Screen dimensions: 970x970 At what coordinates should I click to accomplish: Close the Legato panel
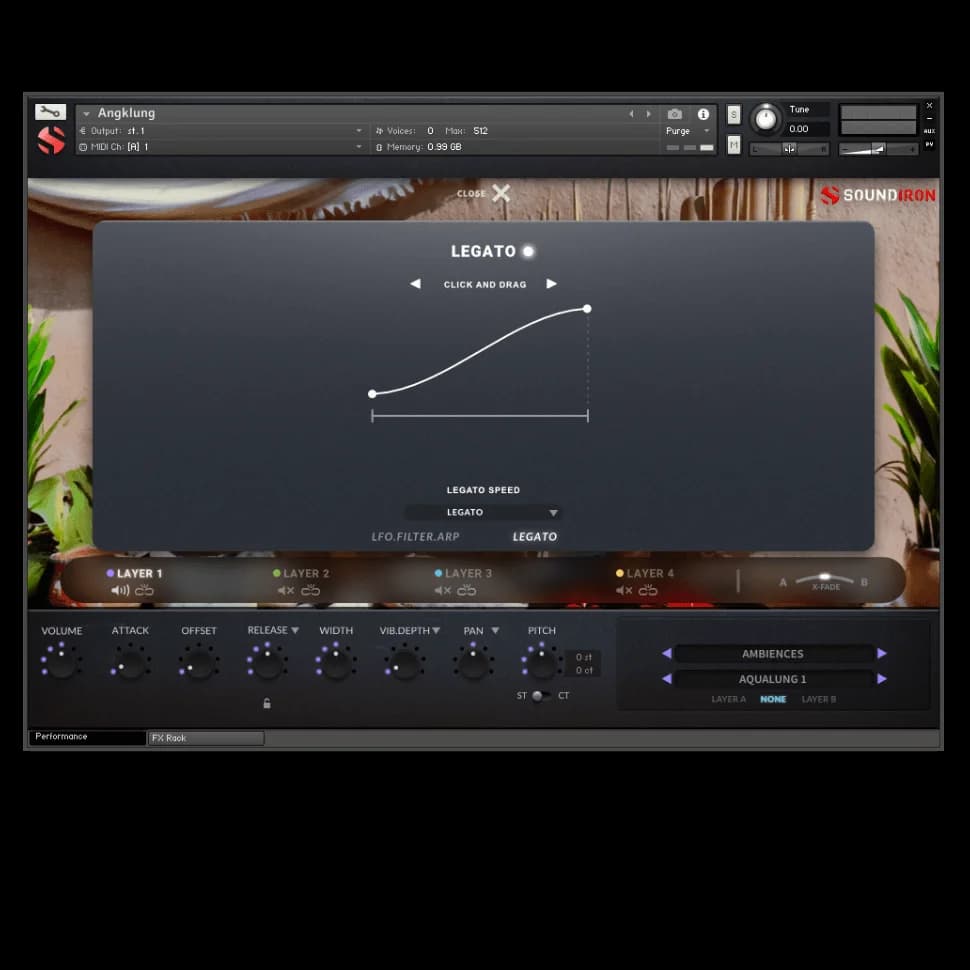(x=500, y=193)
